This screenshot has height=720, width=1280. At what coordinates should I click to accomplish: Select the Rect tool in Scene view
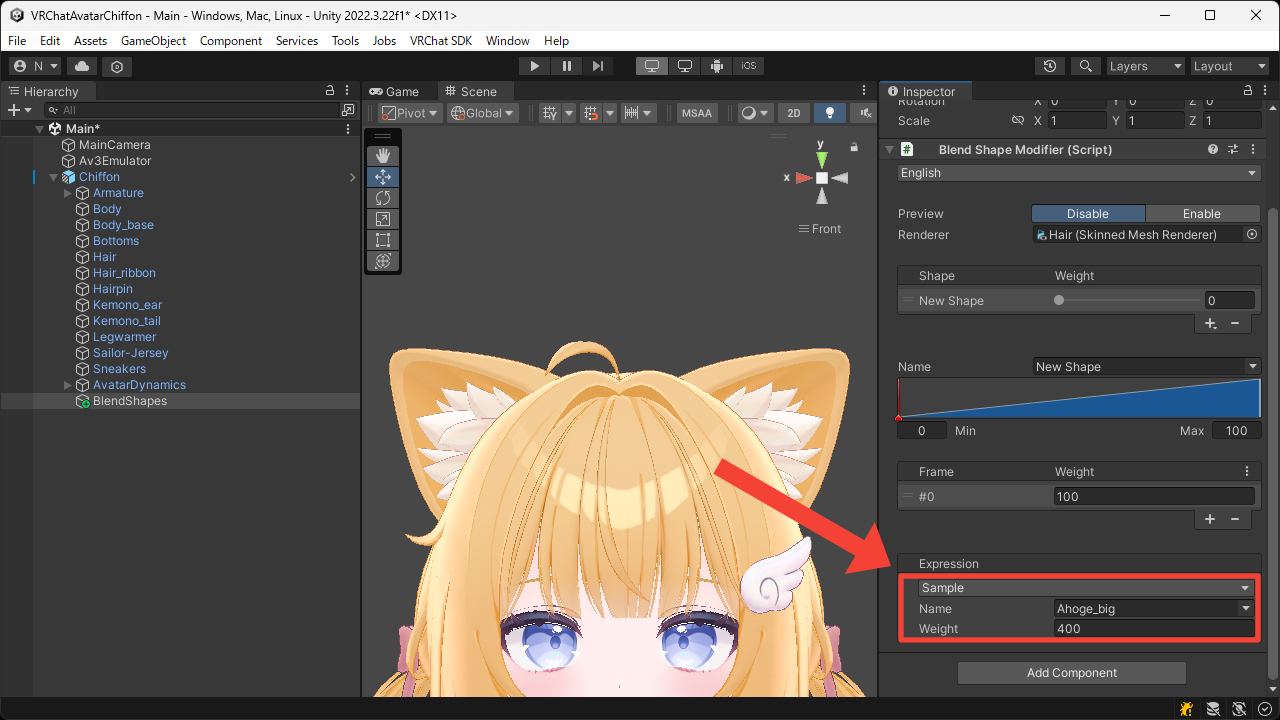click(x=382, y=240)
